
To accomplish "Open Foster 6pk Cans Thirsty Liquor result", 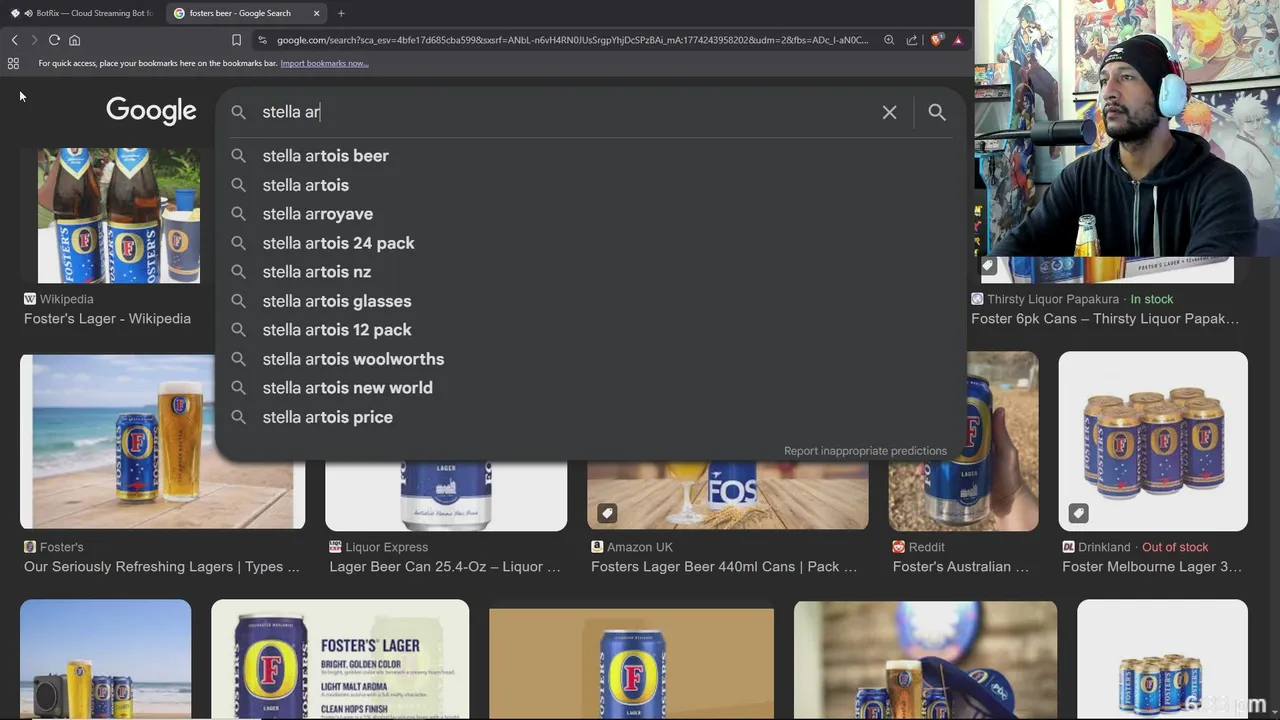I will (1105, 319).
